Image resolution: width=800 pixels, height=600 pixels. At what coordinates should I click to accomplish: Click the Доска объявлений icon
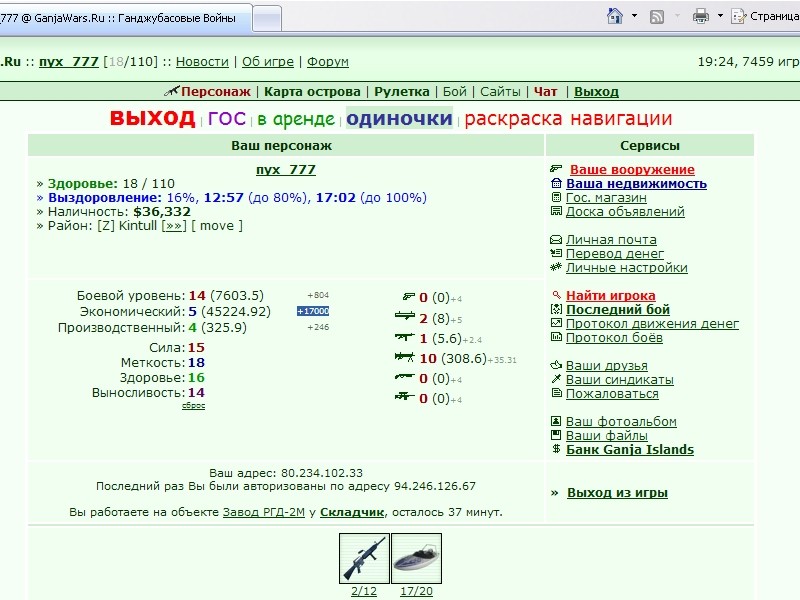tap(556, 211)
